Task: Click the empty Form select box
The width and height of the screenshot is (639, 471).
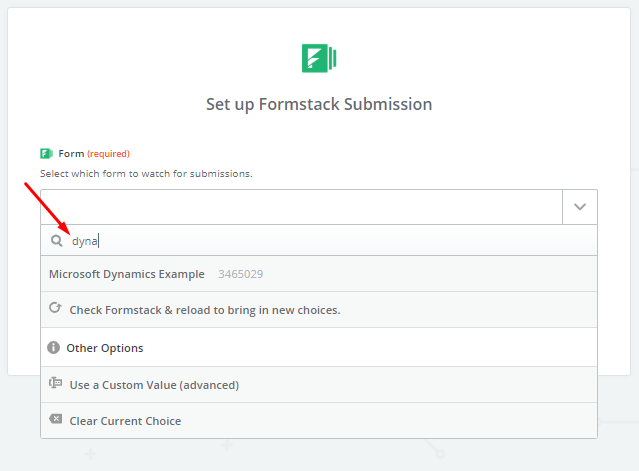Action: pos(300,207)
